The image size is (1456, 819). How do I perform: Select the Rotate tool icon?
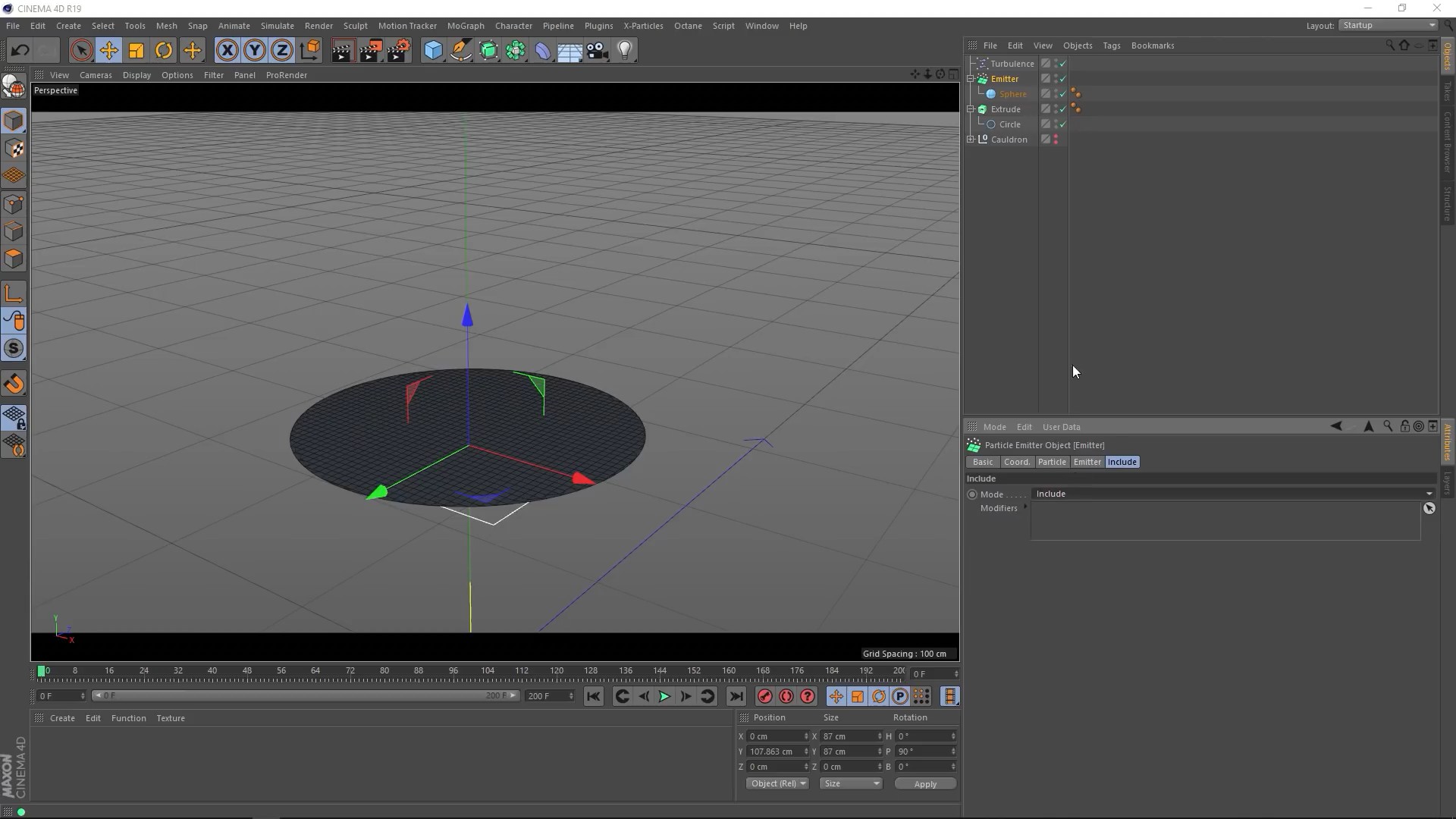click(164, 51)
